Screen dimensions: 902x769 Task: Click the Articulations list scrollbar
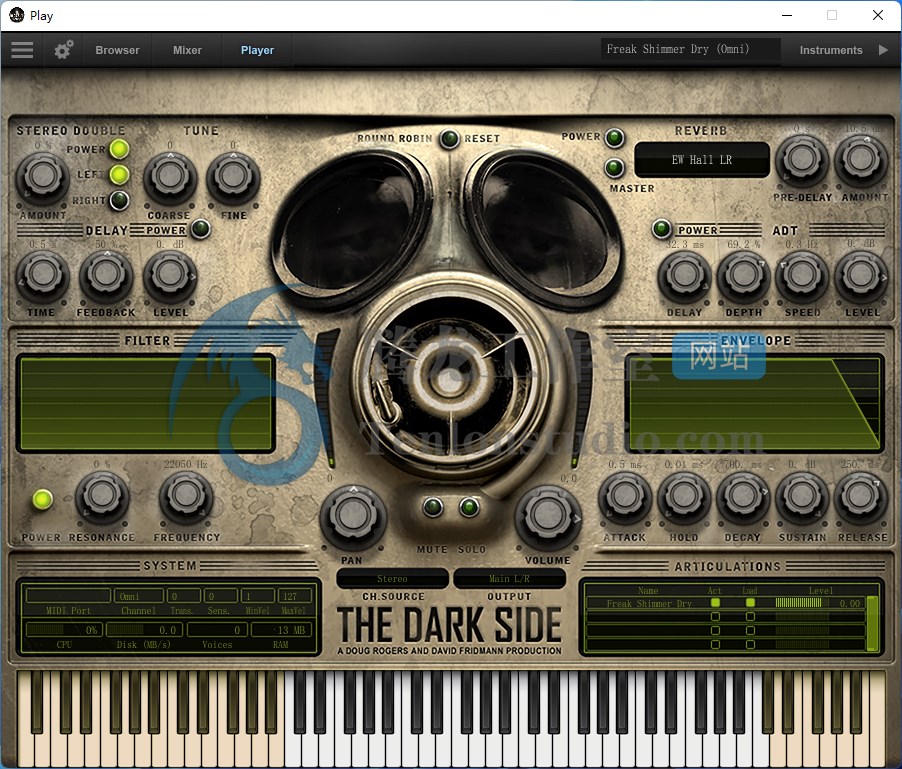873,623
